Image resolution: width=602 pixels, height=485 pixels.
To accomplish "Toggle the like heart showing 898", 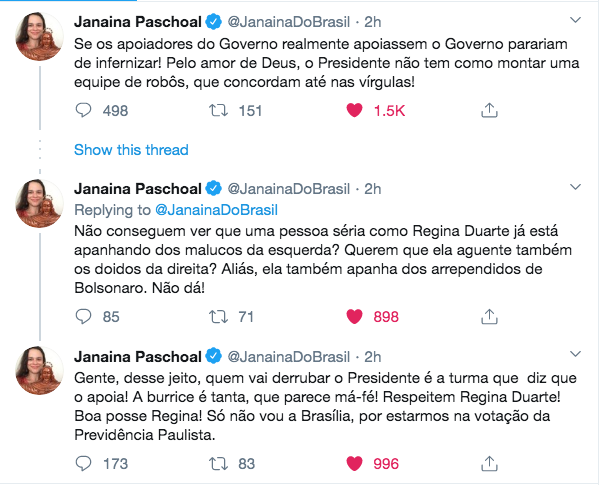I will click(x=353, y=317).
